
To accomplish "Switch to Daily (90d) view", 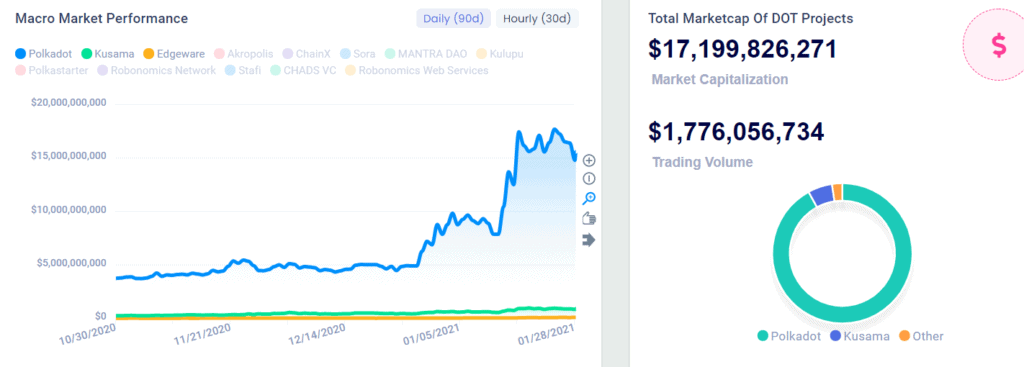I will click(453, 18).
